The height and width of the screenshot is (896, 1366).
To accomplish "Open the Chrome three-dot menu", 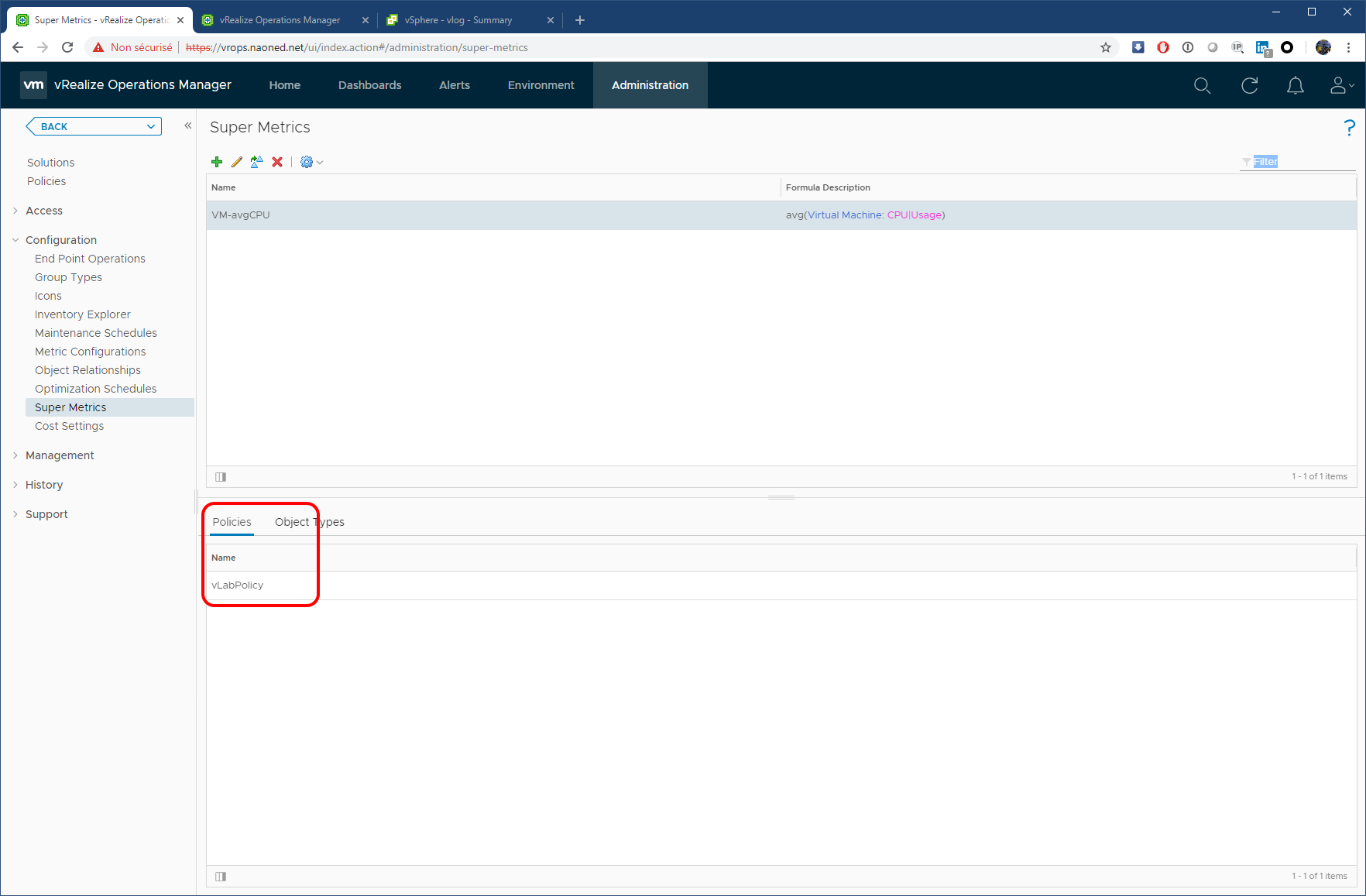I will [1348, 47].
